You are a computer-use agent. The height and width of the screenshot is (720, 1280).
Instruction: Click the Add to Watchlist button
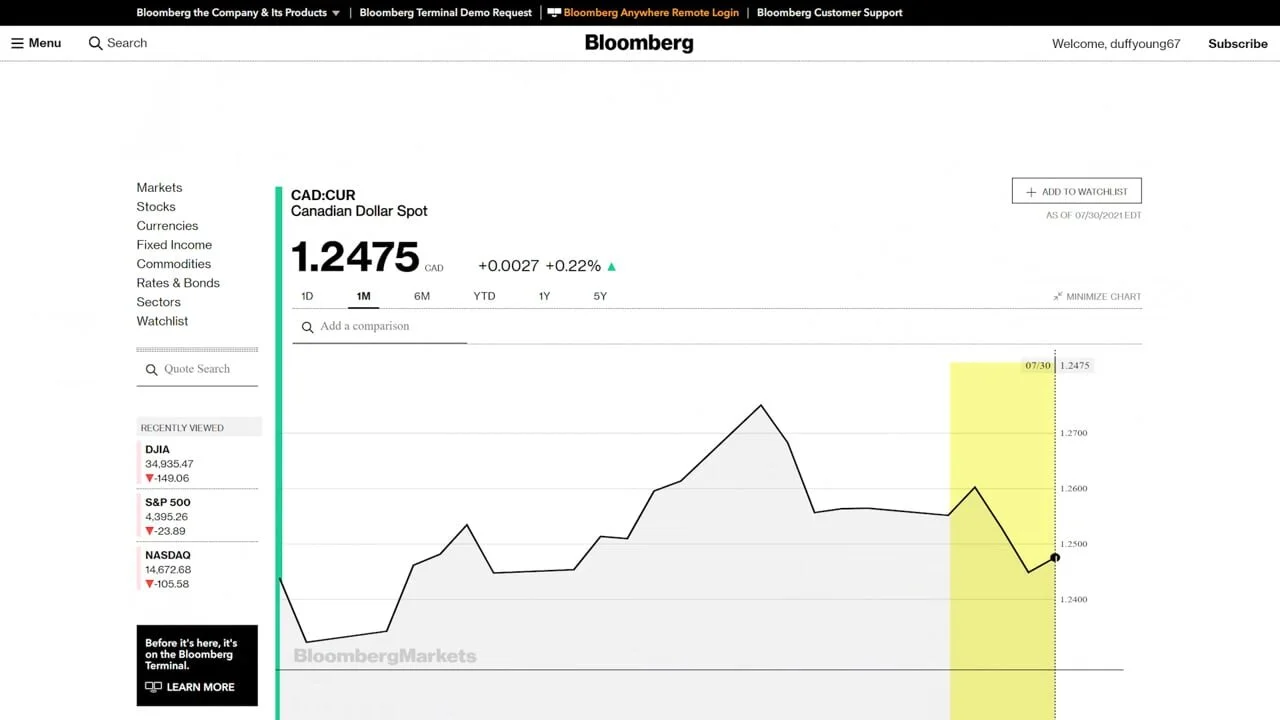pos(1077,191)
